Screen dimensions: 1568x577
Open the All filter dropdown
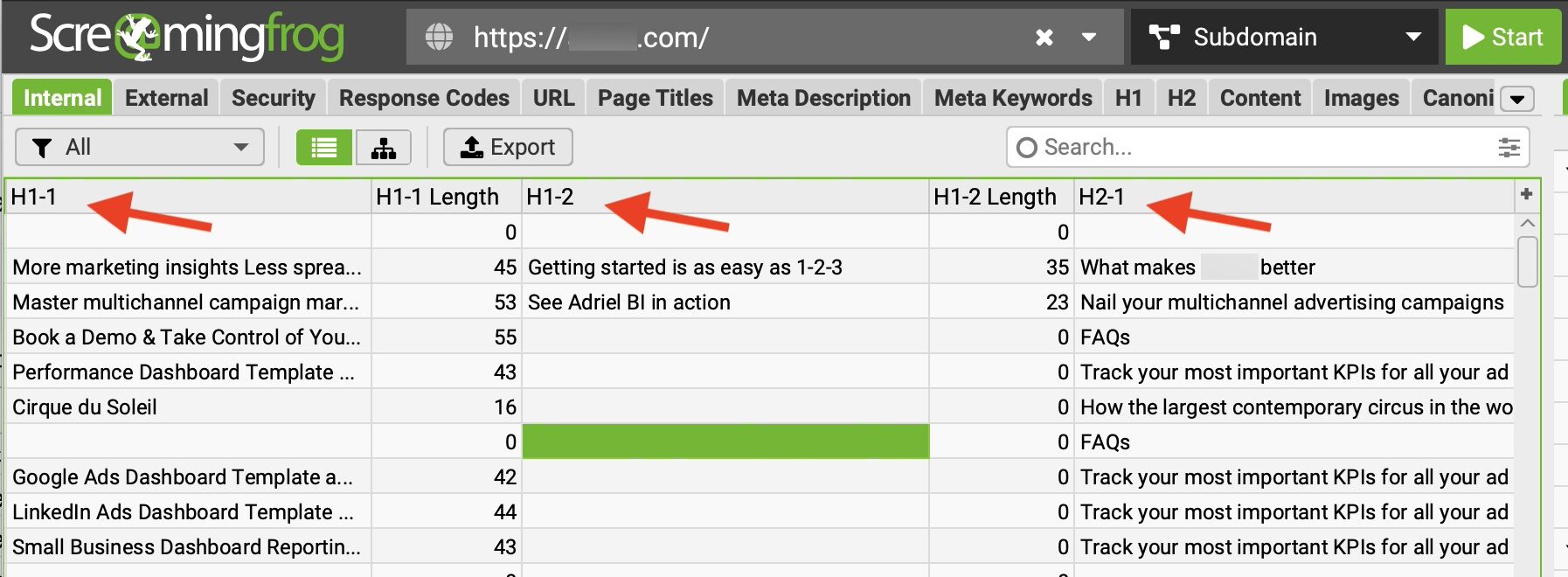pos(140,148)
